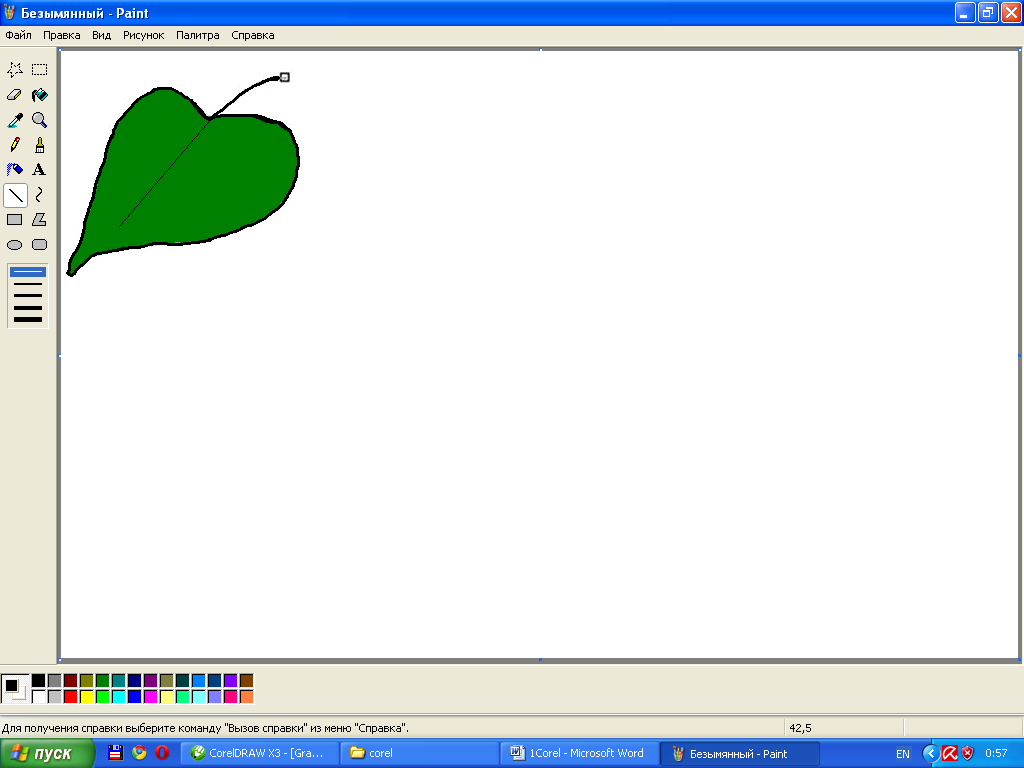This screenshot has width=1024, height=768.
Task: Open the Рисунок menu
Action: coord(144,35)
